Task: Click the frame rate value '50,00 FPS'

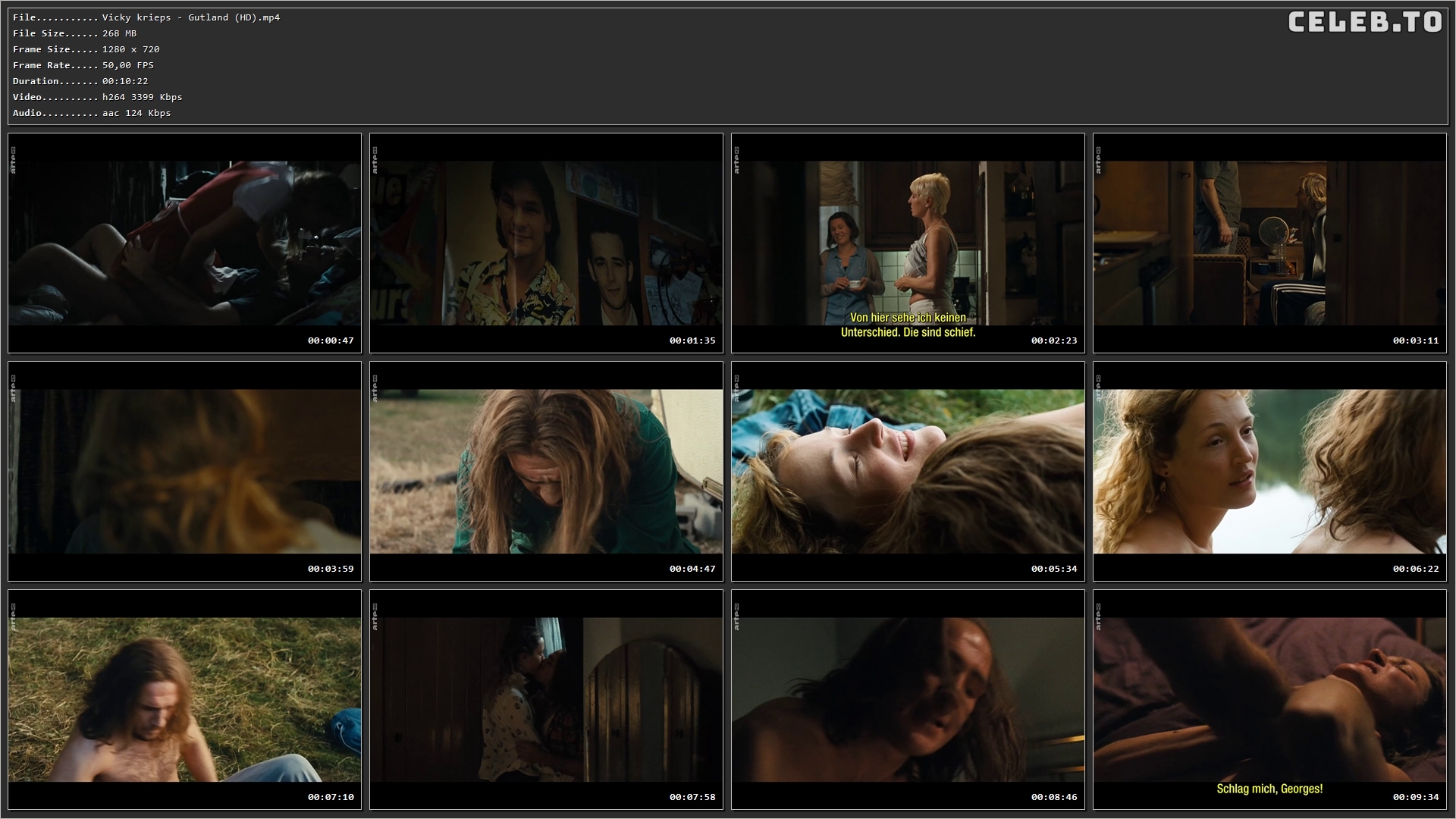Action: click(x=128, y=65)
